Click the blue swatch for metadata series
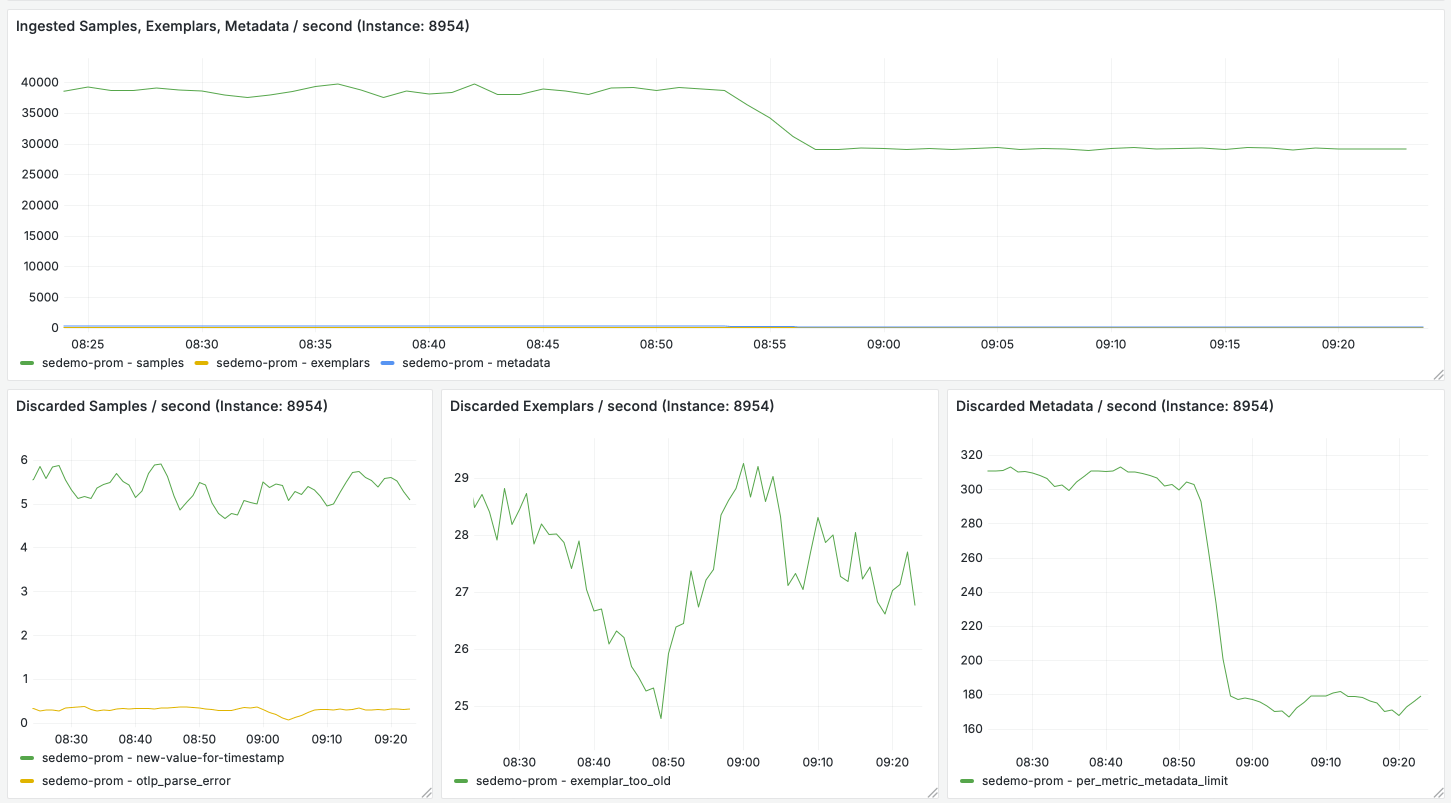The image size is (1451, 803). click(x=389, y=363)
